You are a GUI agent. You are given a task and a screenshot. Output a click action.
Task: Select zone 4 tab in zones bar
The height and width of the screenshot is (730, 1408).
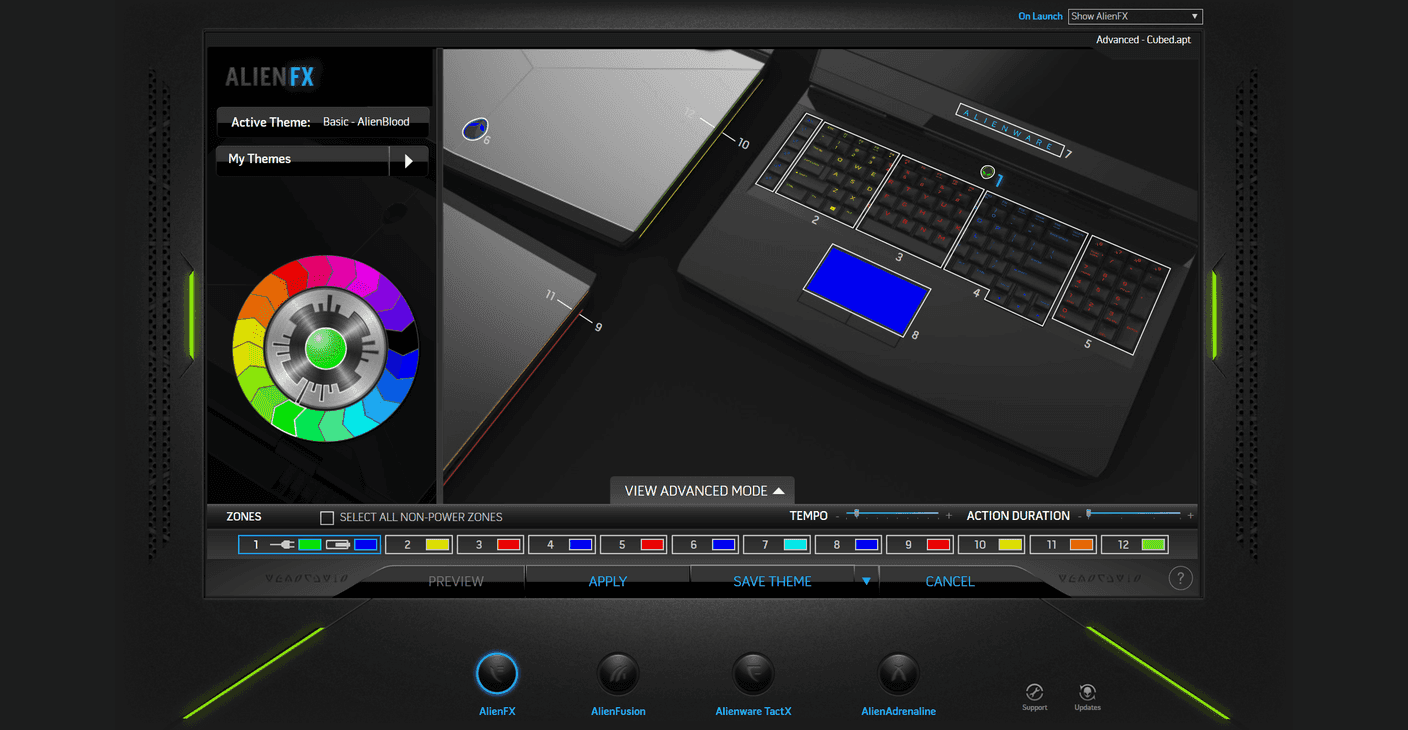coord(562,545)
